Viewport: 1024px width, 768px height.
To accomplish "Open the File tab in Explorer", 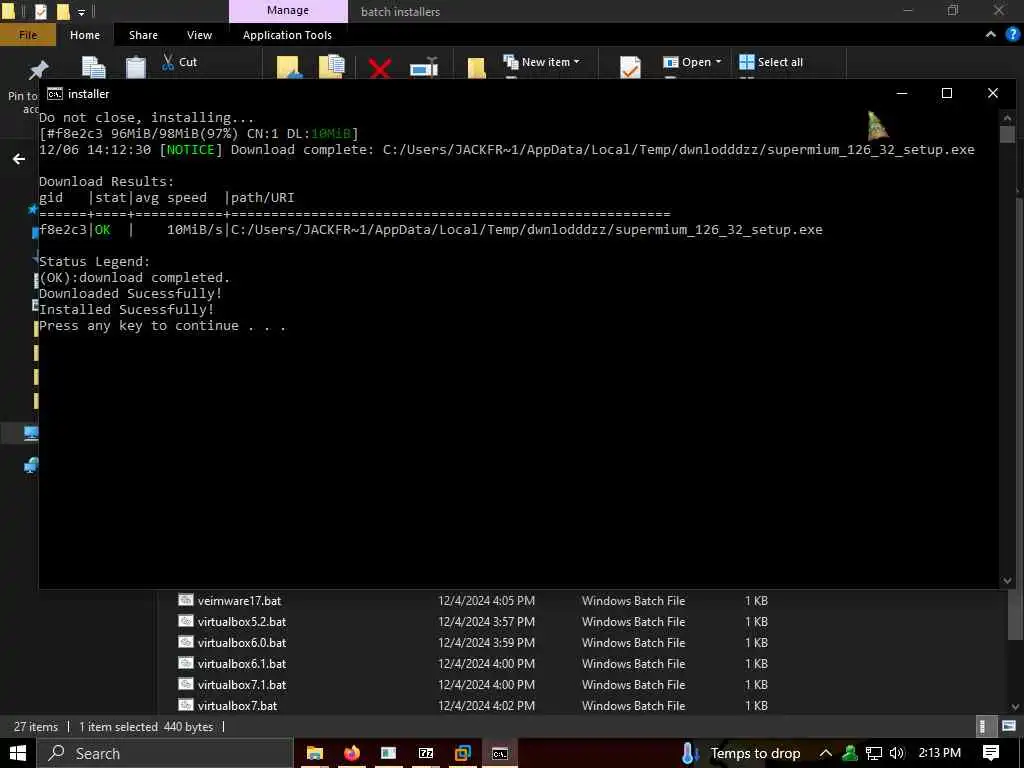I will pyautogui.click(x=27, y=35).
